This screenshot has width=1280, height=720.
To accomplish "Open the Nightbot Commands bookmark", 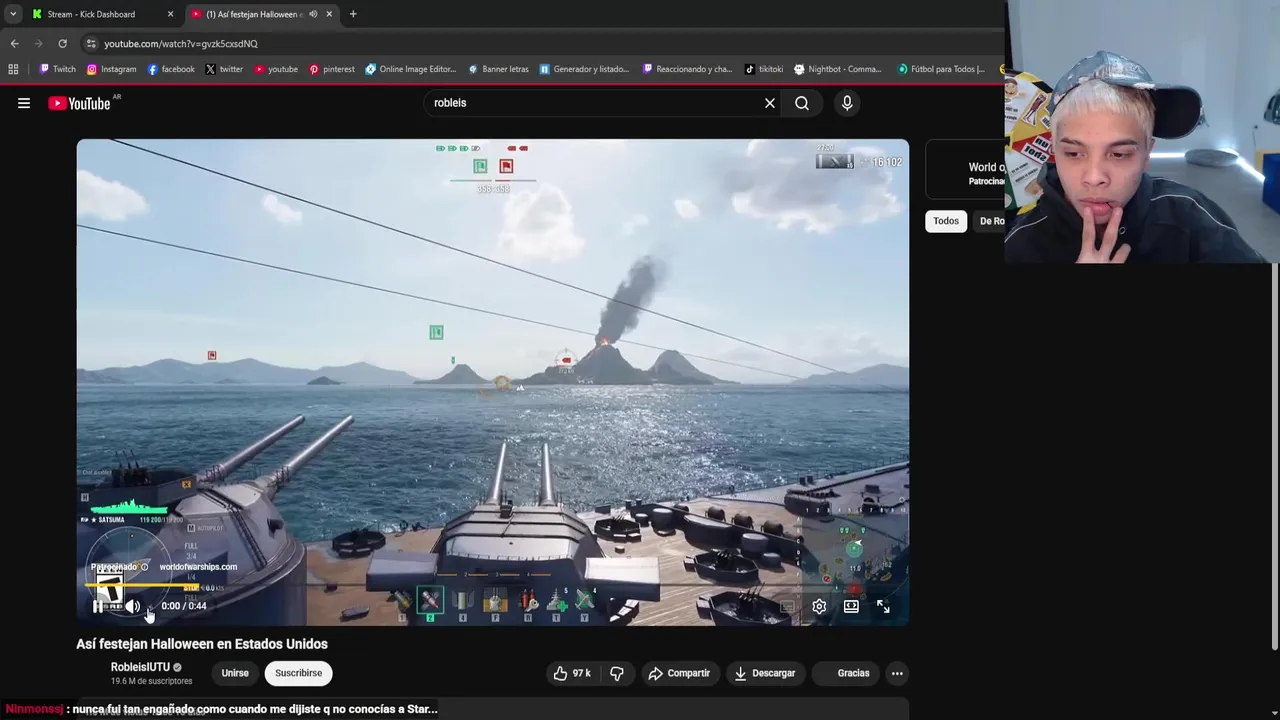I will (x=838, y=69).
